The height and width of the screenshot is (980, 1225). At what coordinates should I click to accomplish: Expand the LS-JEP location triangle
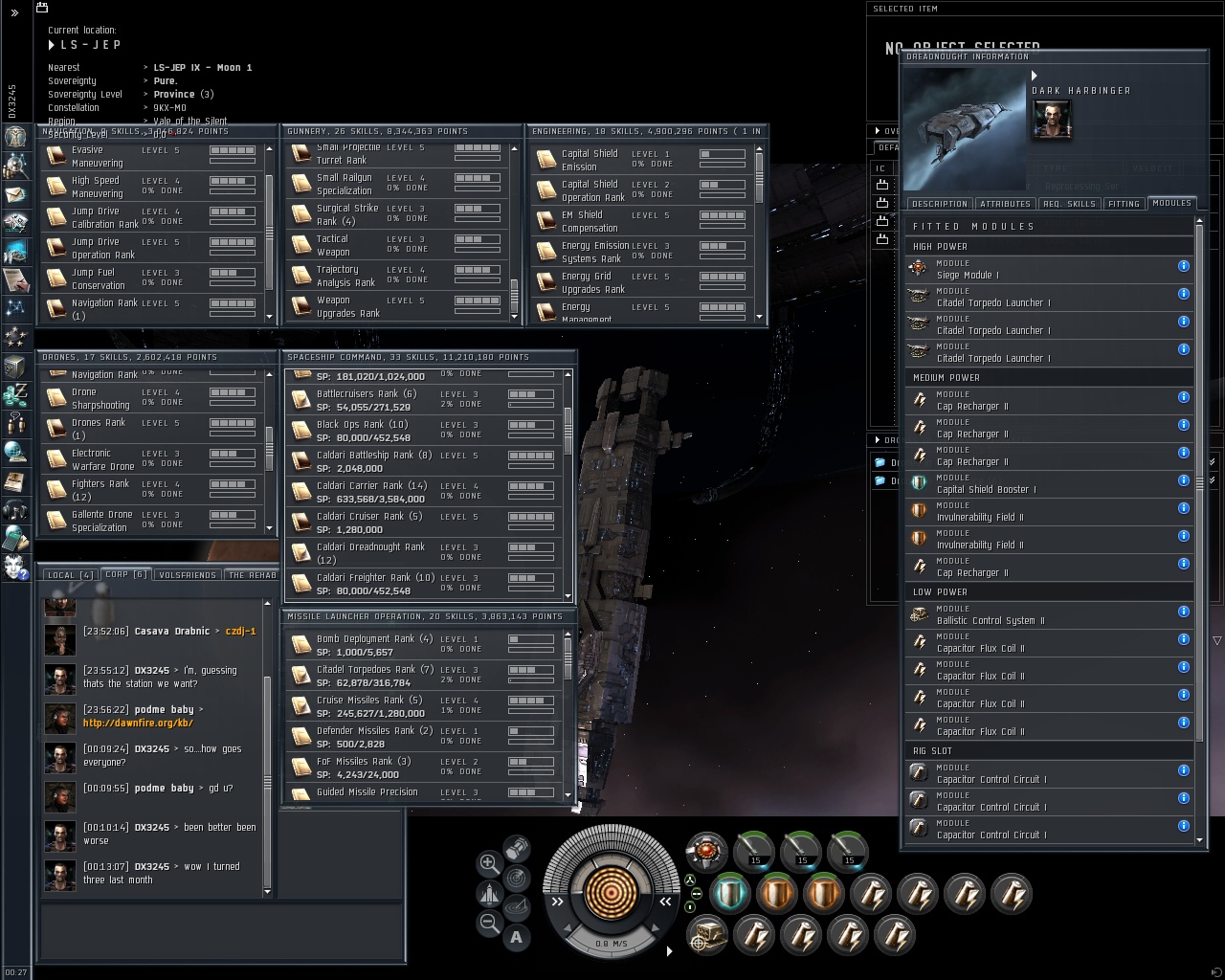[x=52, y=45]
